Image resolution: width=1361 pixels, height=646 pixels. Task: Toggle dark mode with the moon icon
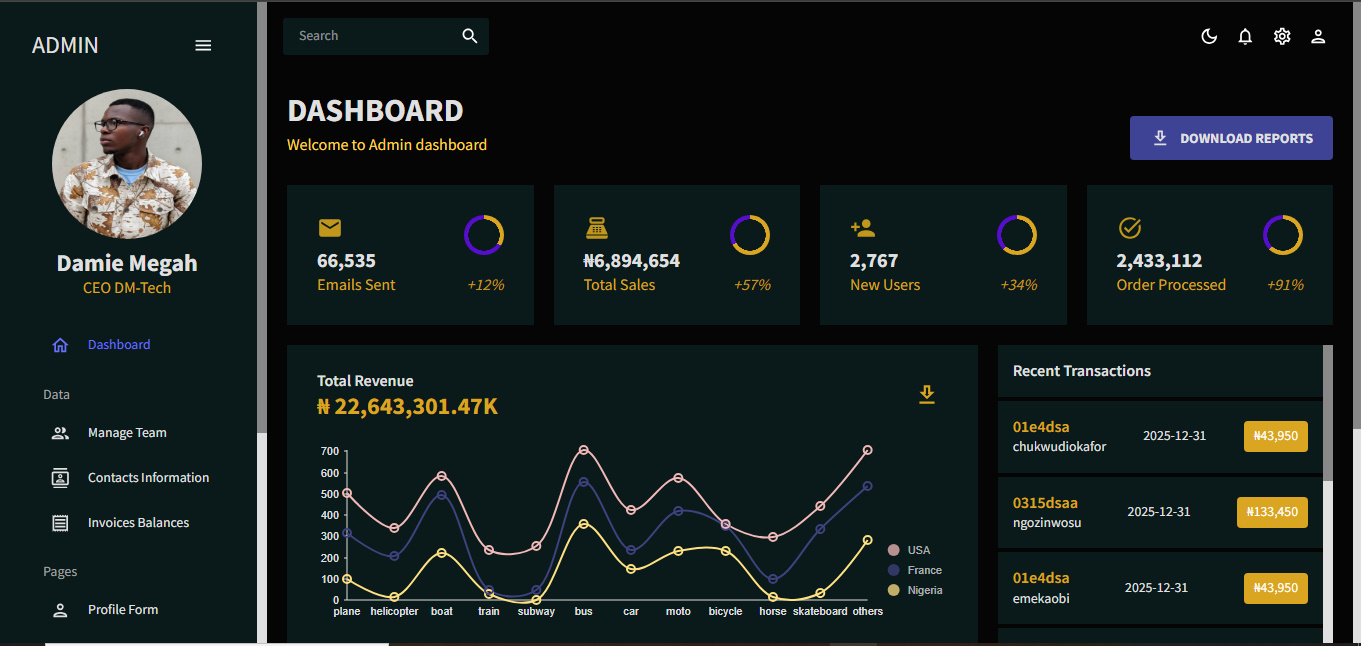click(1209, 36)
